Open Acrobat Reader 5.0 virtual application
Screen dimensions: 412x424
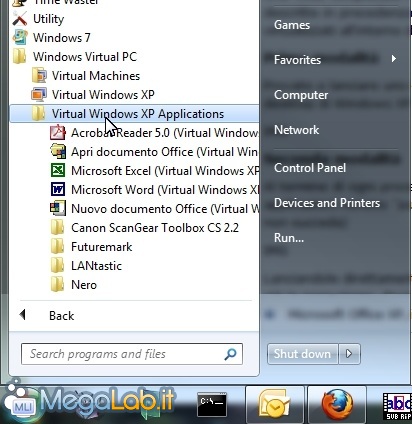[x=154, y=133]
